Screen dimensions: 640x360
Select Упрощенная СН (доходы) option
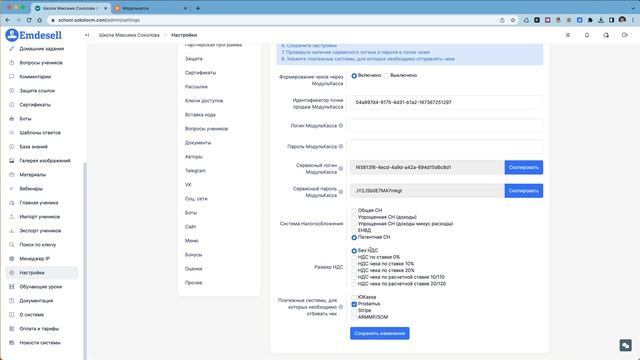(x=354, y=217)
